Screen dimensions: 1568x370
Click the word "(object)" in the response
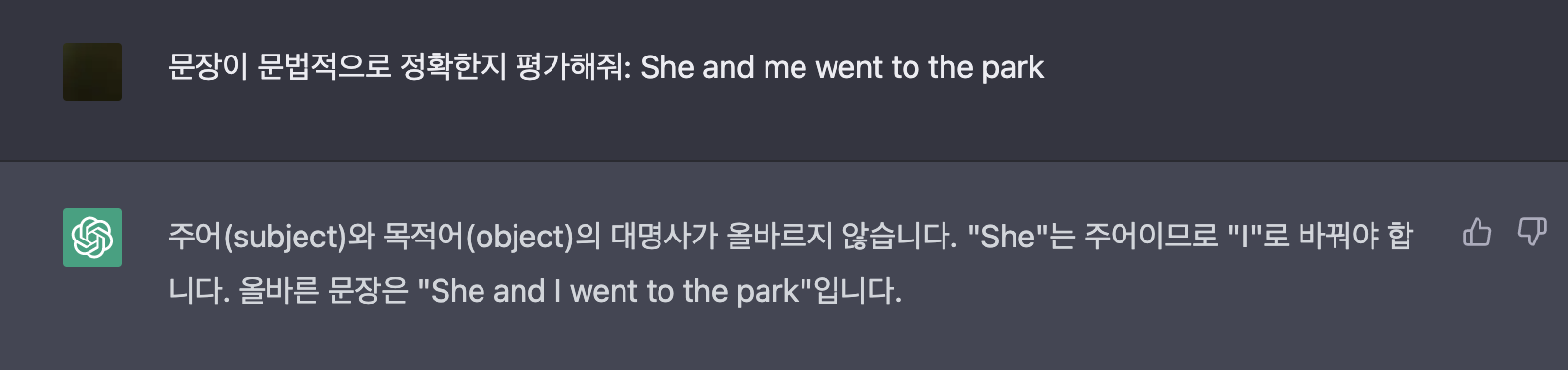520,237
